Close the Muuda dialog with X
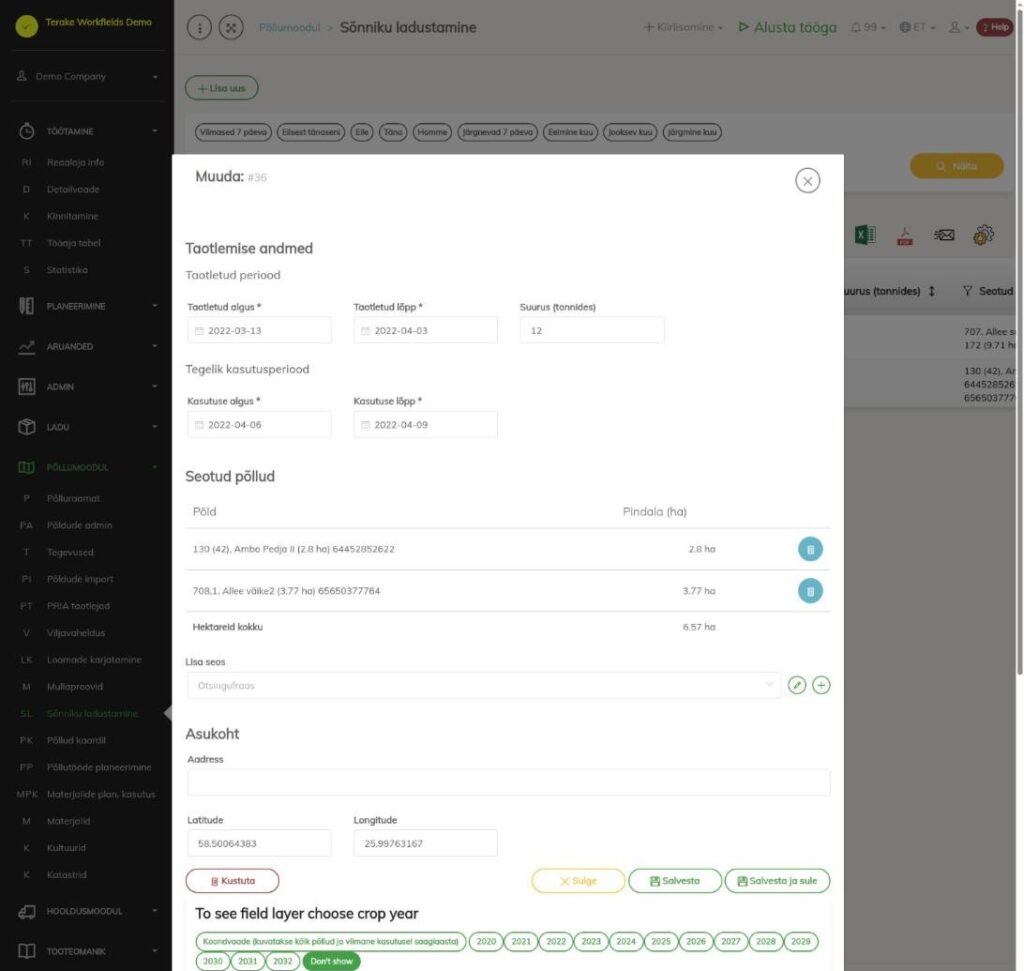This screenshot has width=1024, height=971. point(808,181)
